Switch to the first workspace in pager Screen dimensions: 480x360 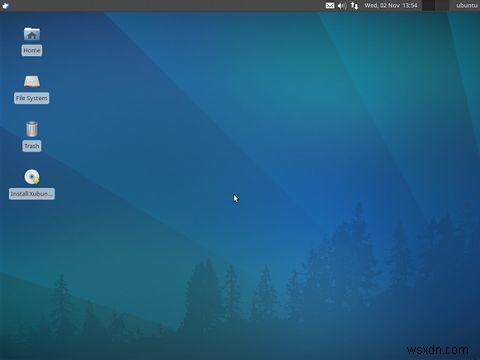tap(428, 5)
